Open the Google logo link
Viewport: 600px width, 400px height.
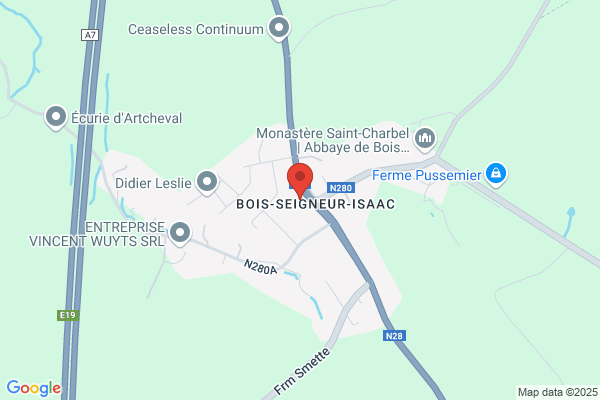(34, 388)
